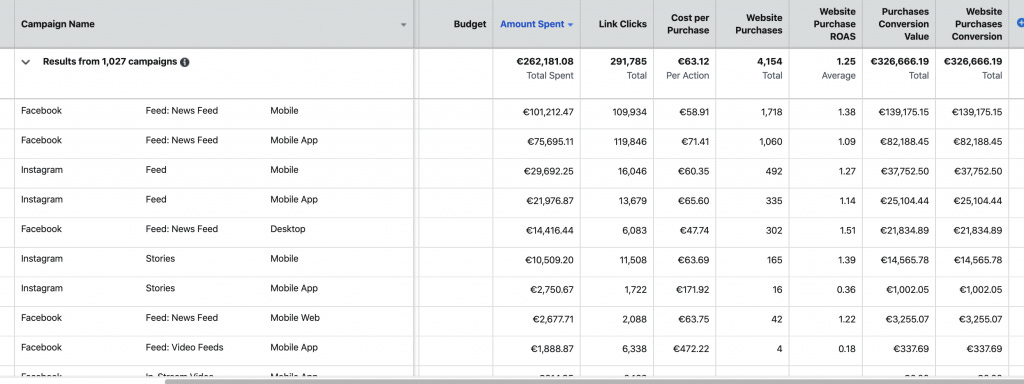The height and width of the screenshot is (384, 1024).
Task: Click amount spent €10,509.20
Action: click(x=550, y=260)
